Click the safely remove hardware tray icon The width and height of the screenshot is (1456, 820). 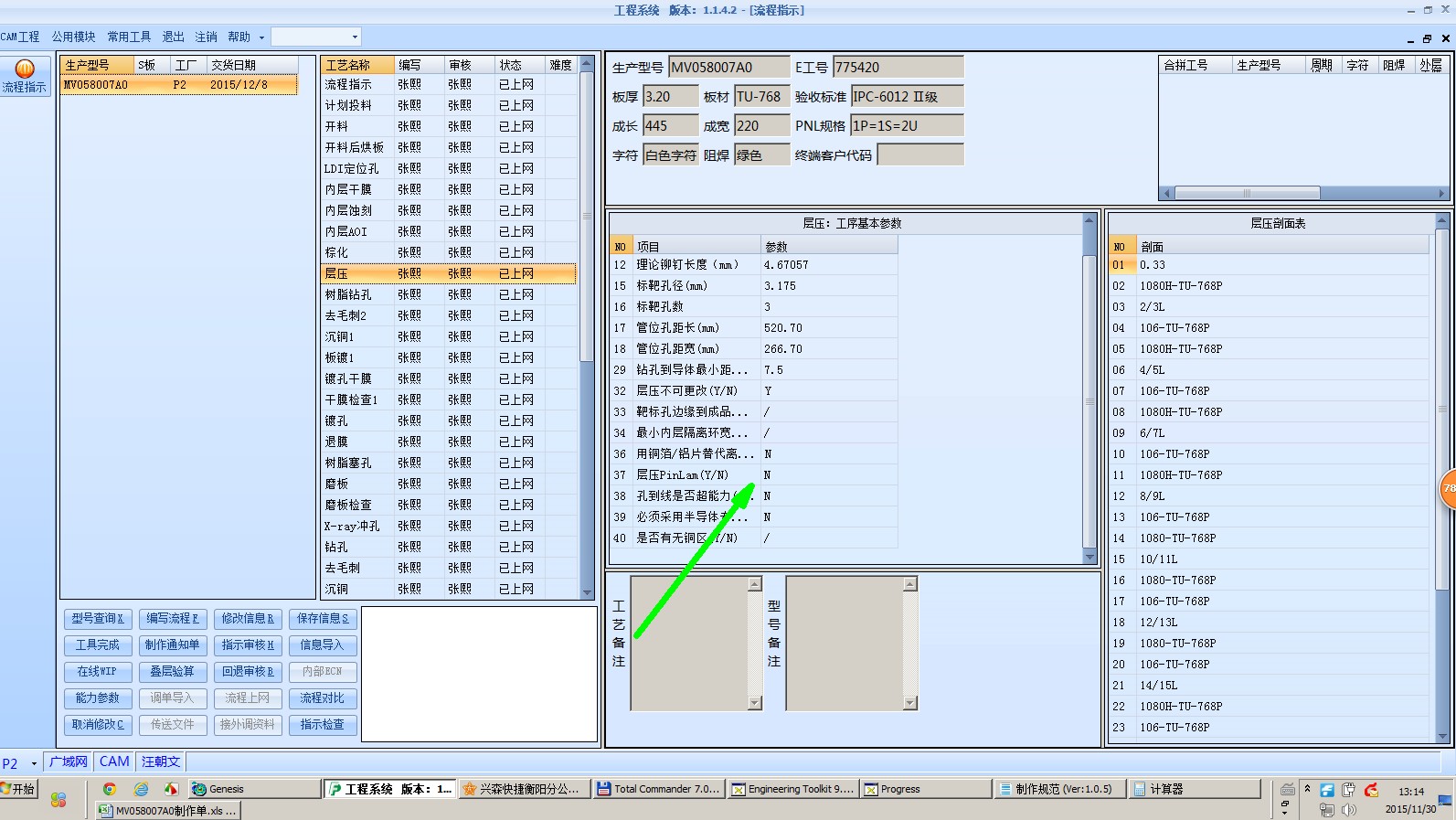click(x=1348, y=790)
